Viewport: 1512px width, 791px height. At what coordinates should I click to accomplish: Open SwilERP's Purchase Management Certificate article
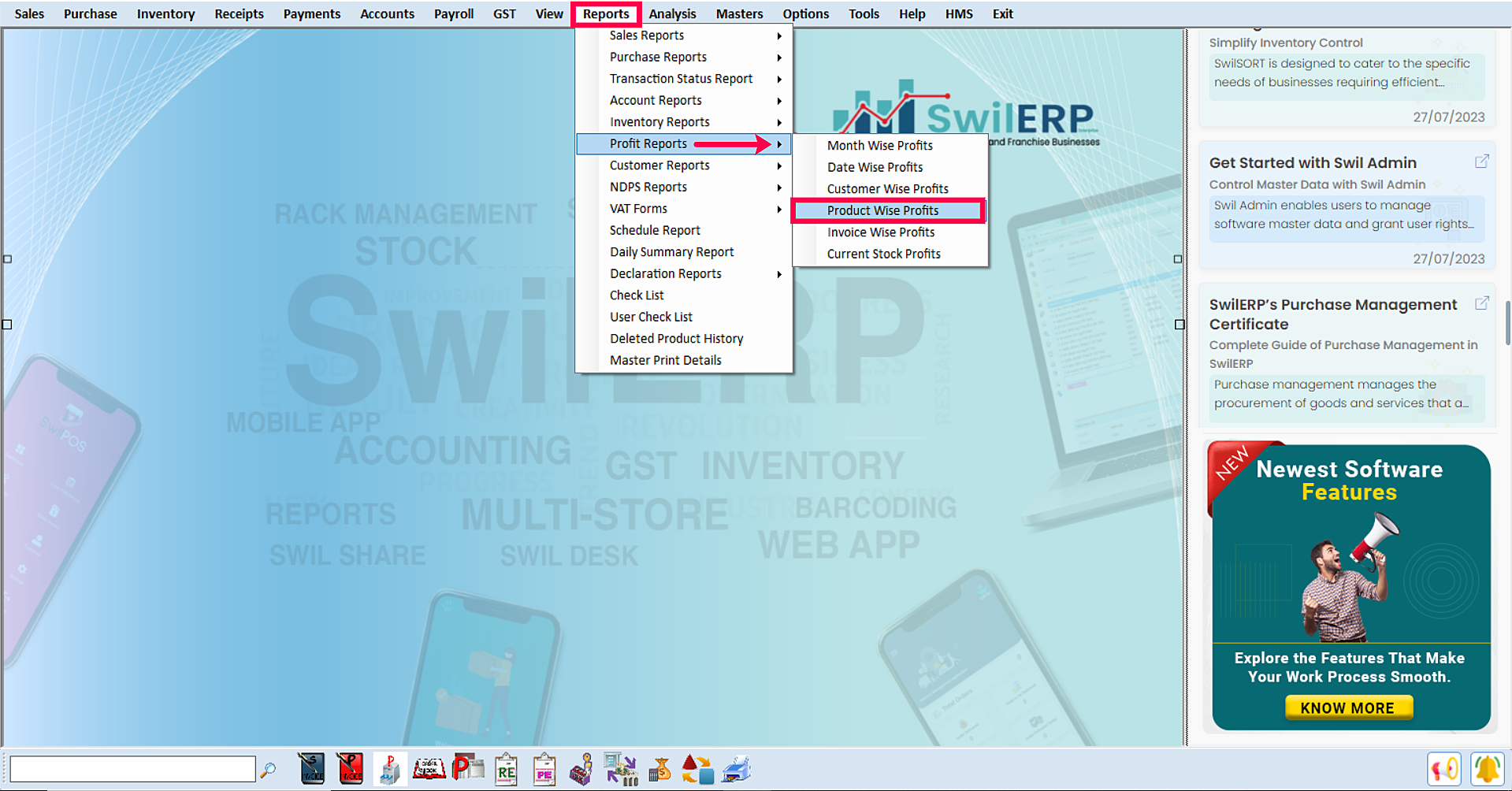1332,314
